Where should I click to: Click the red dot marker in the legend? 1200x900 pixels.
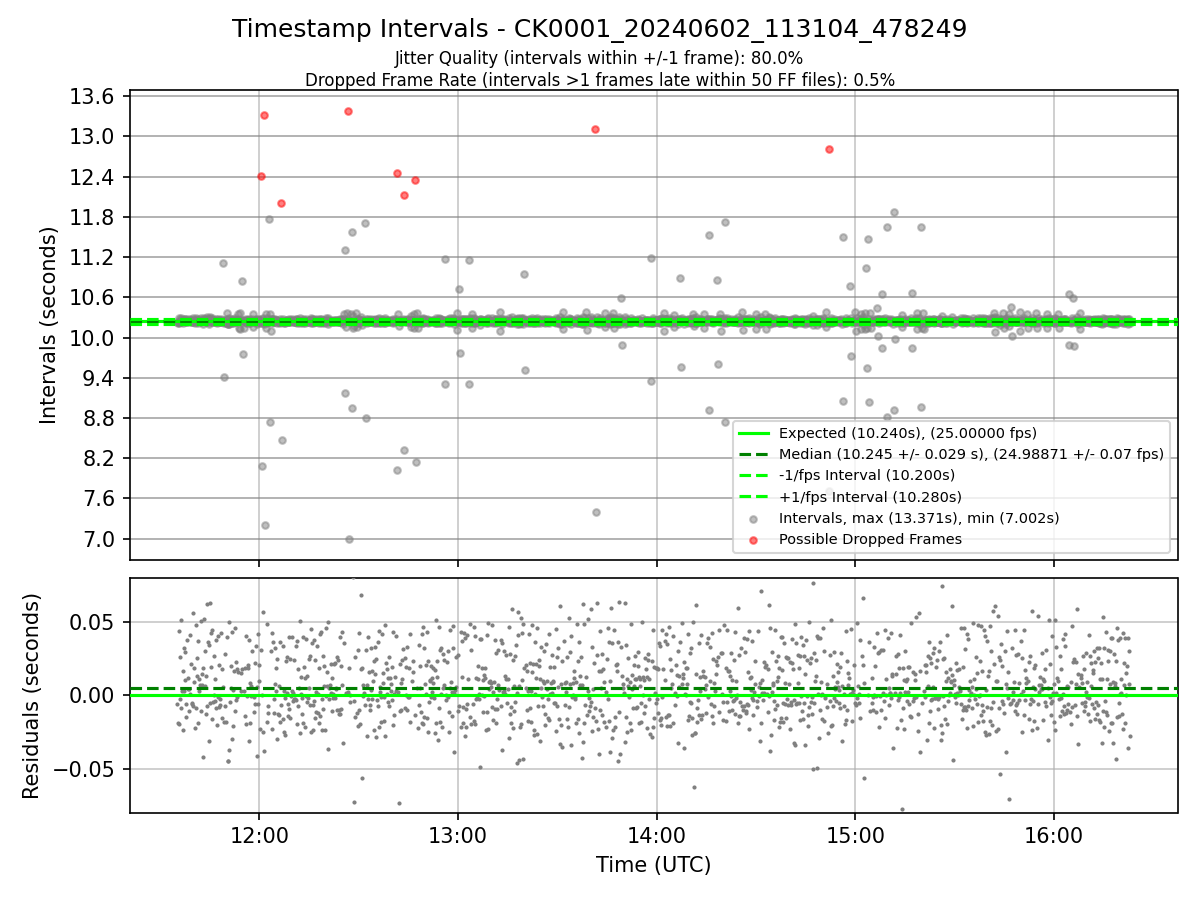[754, 540]
